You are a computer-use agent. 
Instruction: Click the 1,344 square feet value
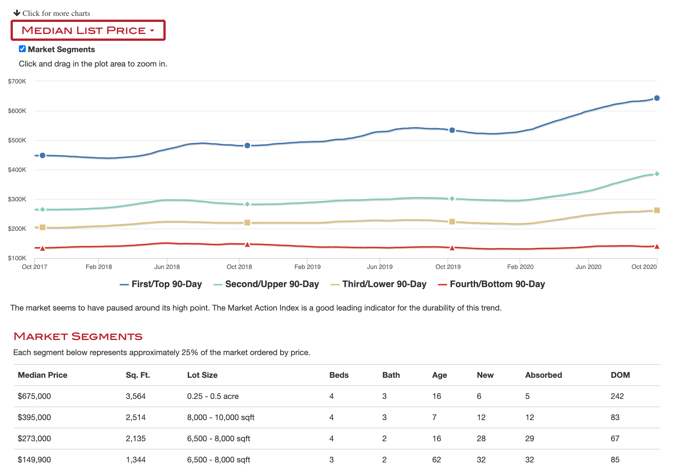coord(136,460)
